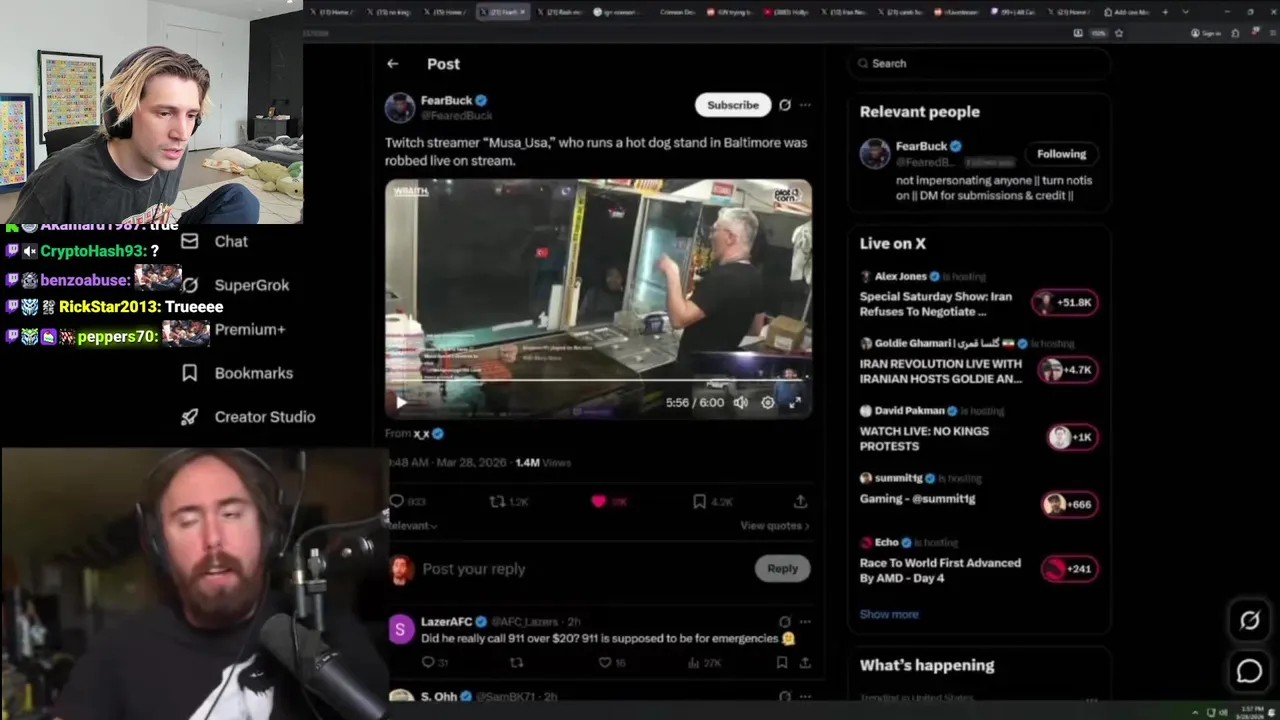
Task: Bookmark LazerAFC comment
Action: coord(782,662)
